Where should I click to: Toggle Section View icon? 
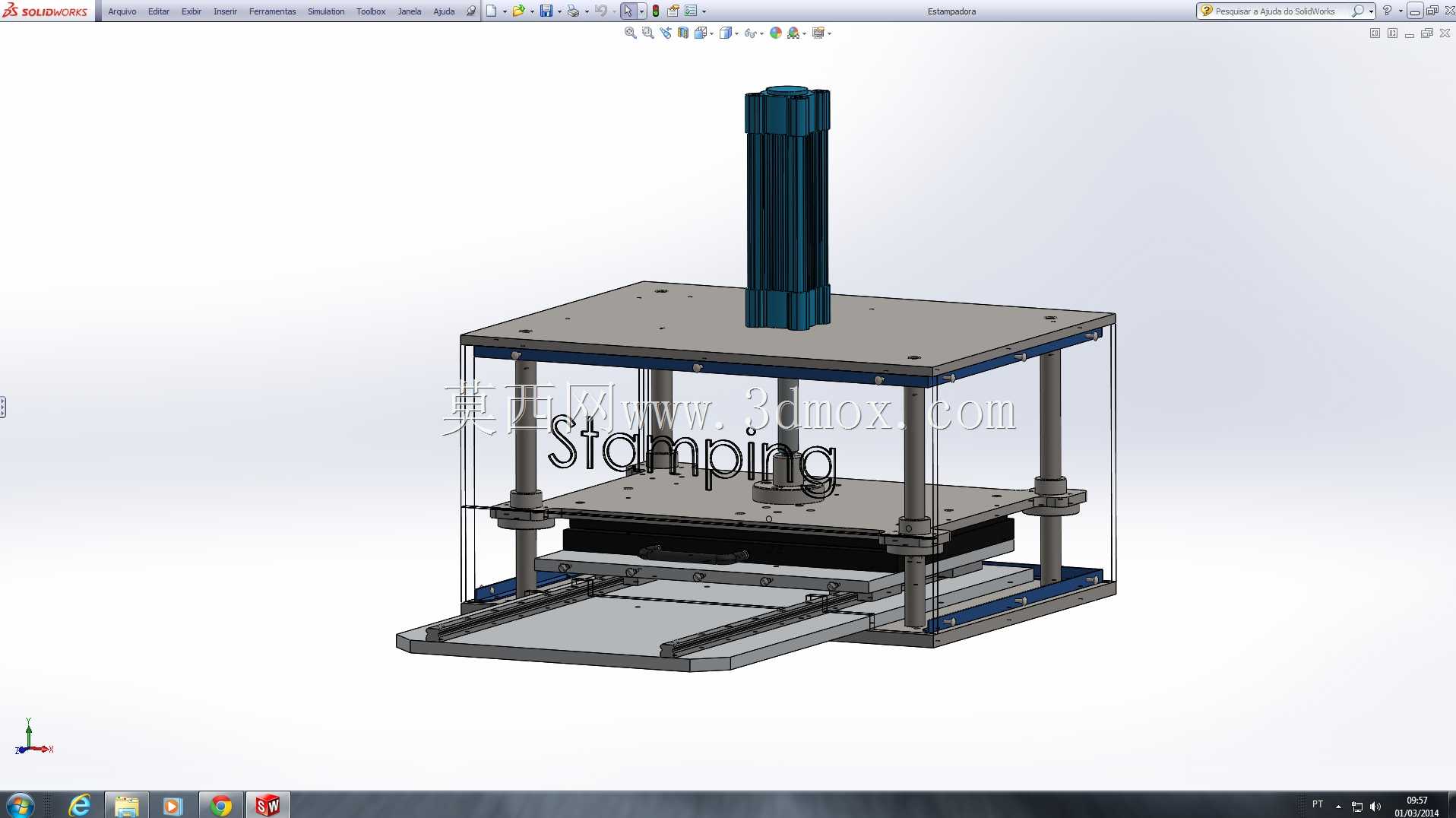click(x=683, y=33)
